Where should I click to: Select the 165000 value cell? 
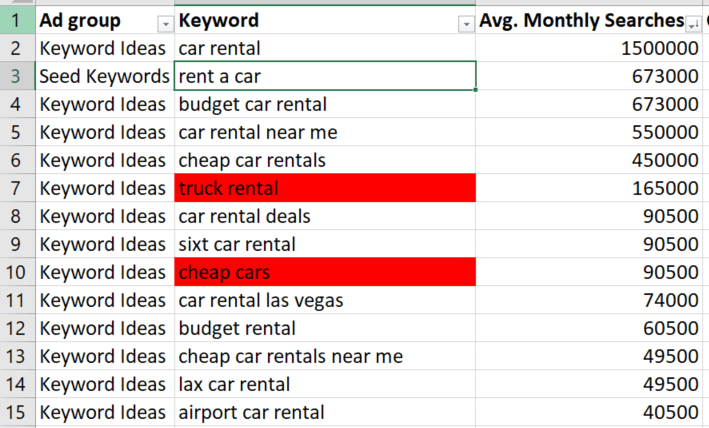[589, 188]
